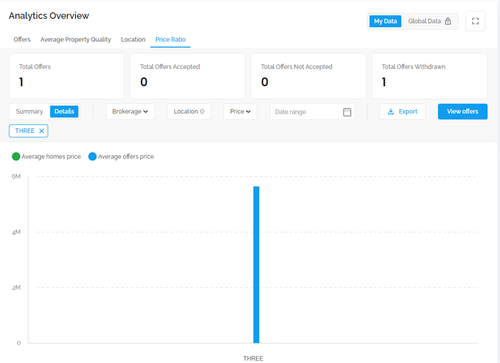
Task: Open the Location tab
Action: (x=133, y=40)
